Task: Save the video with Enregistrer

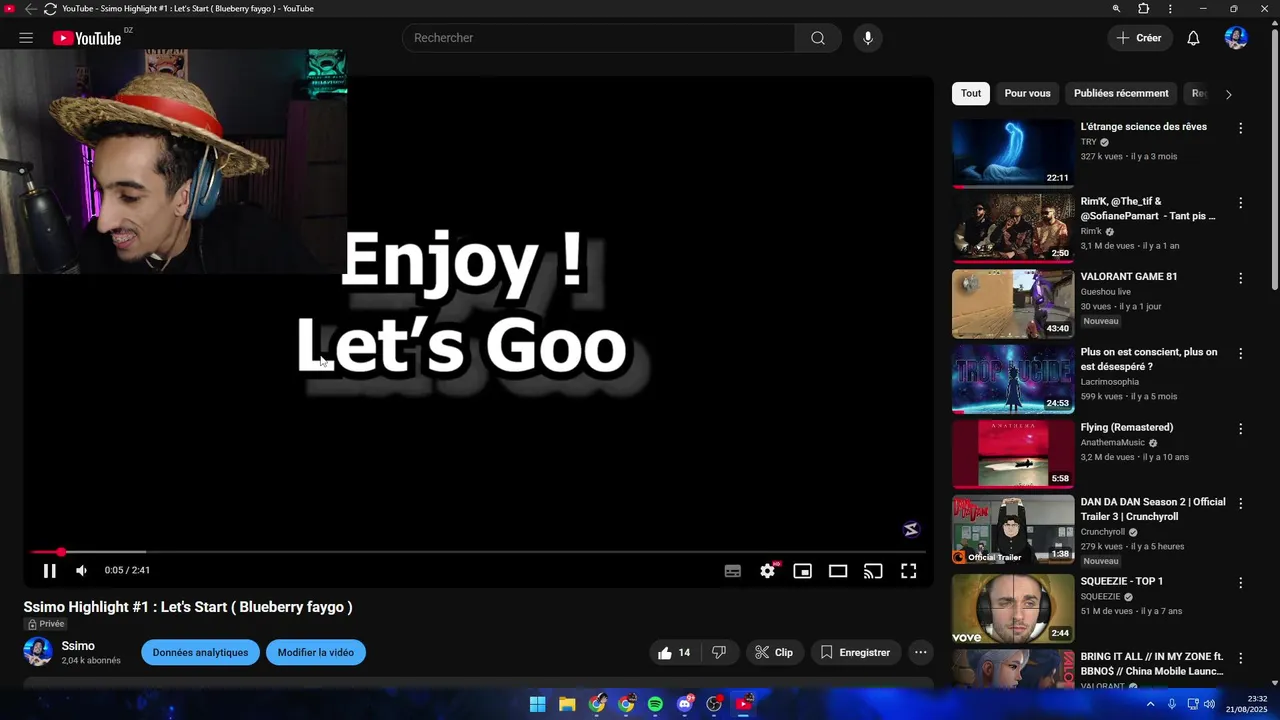Action: [x=856, y=652]
